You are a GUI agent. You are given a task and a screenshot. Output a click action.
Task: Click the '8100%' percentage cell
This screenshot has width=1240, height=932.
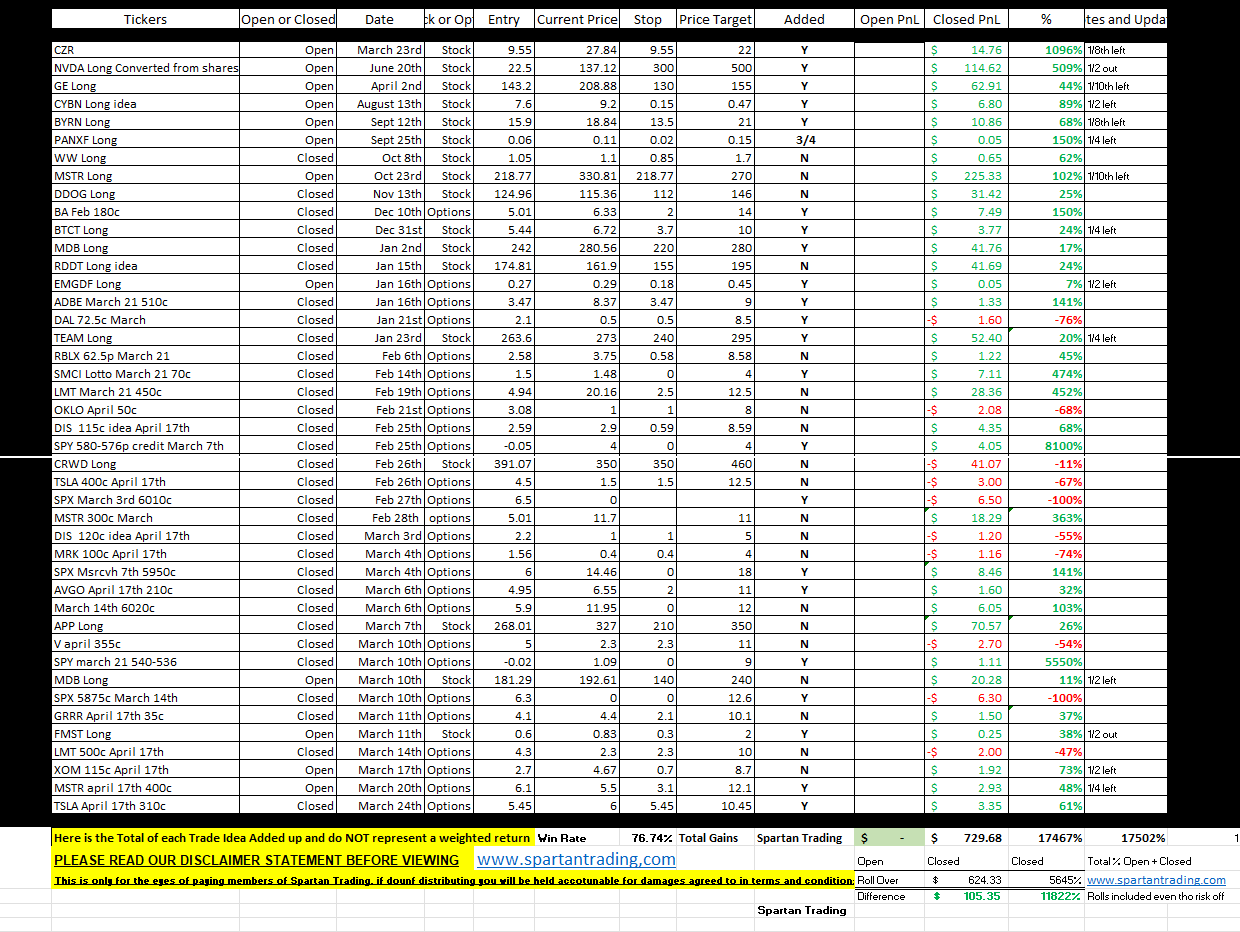click(1047, 446)
